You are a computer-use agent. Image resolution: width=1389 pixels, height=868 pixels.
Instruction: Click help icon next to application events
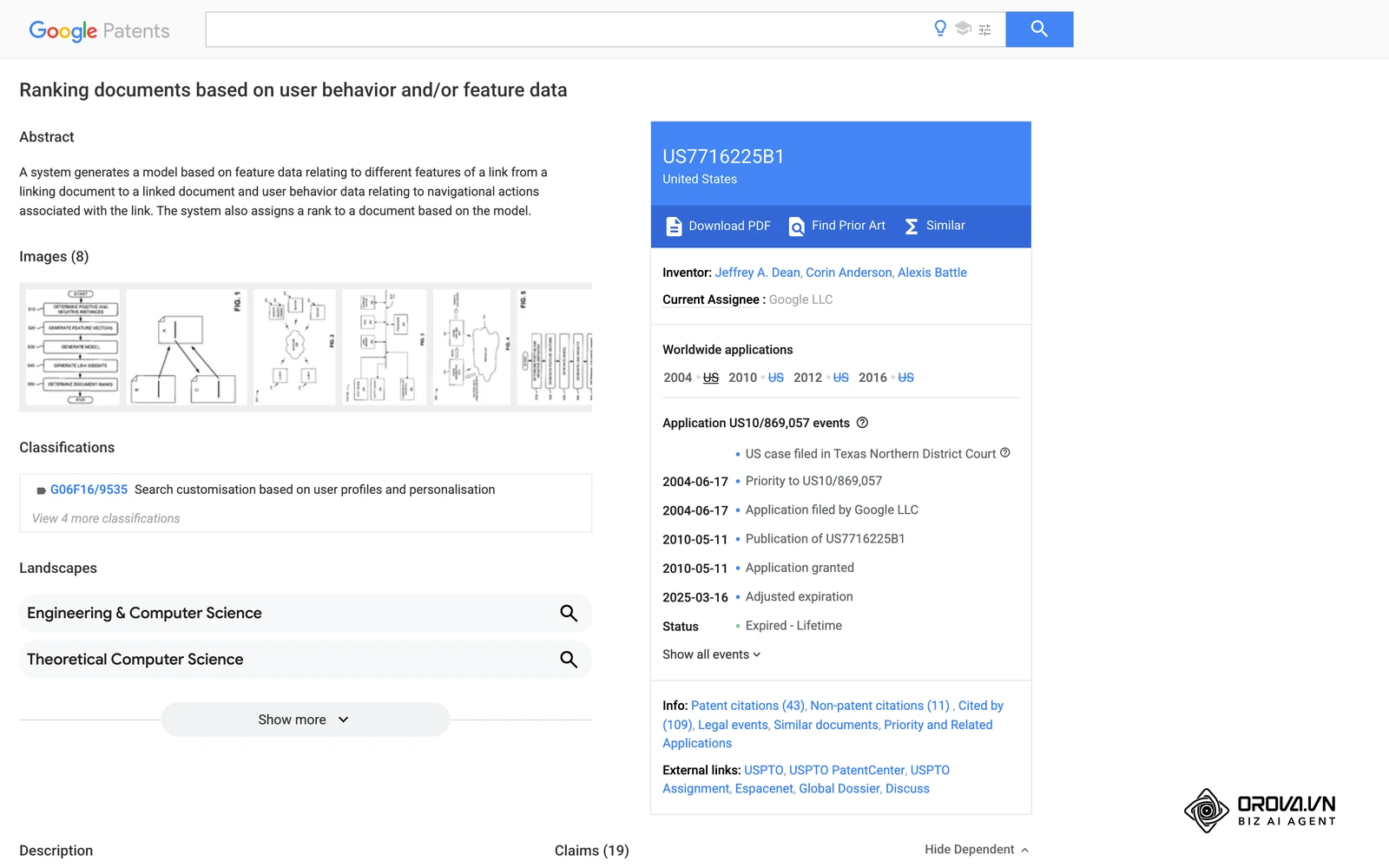pos(862,423)
